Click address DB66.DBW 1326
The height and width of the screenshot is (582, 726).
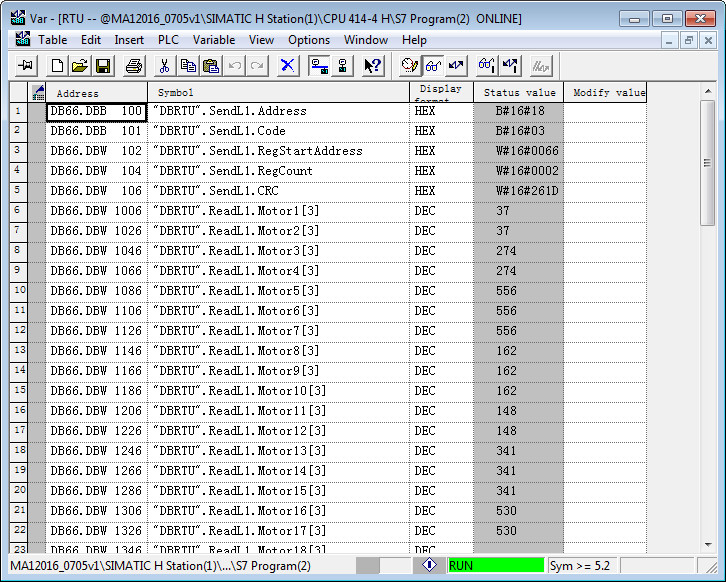96,531
